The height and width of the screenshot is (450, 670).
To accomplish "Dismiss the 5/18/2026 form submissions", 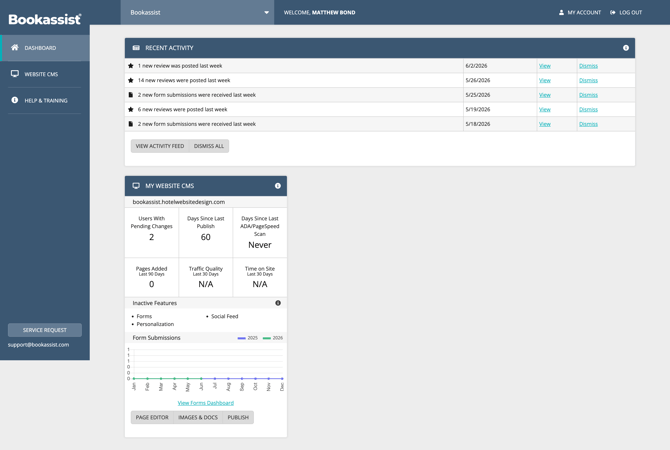I will [588, 124].
